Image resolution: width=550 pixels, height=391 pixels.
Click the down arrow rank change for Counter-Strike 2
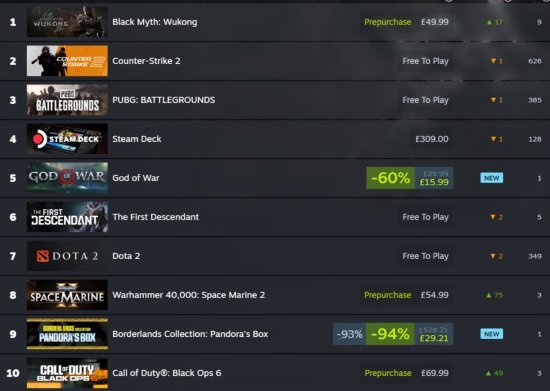pyautogui.click(x=493, y=61)
